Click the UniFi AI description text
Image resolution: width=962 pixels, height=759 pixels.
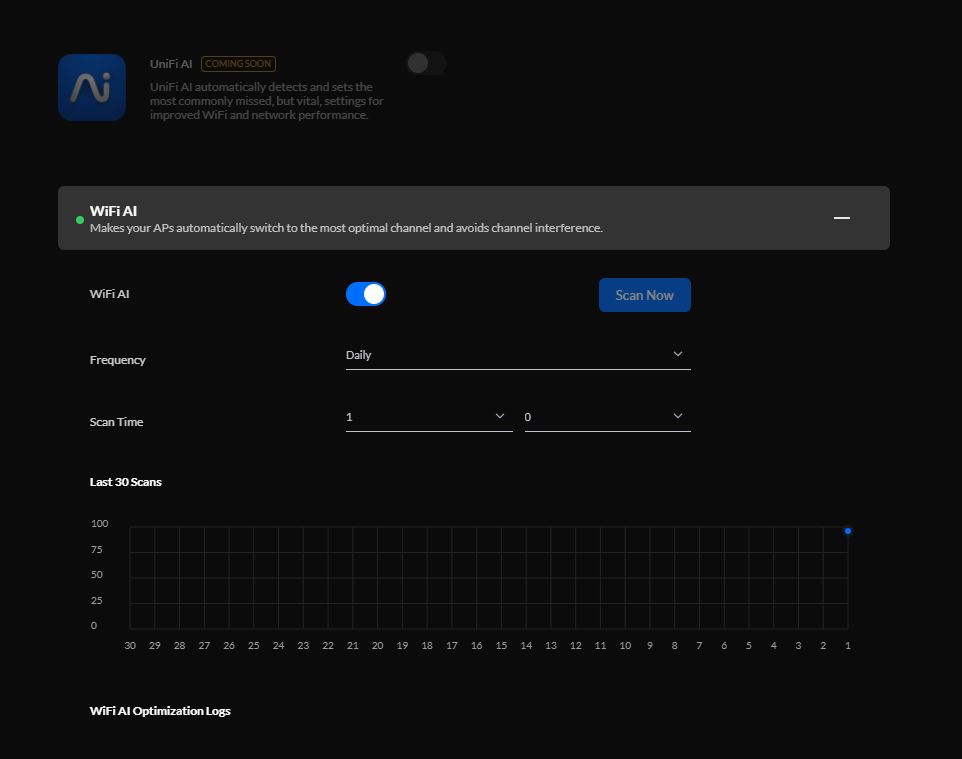tap(267, 101)
